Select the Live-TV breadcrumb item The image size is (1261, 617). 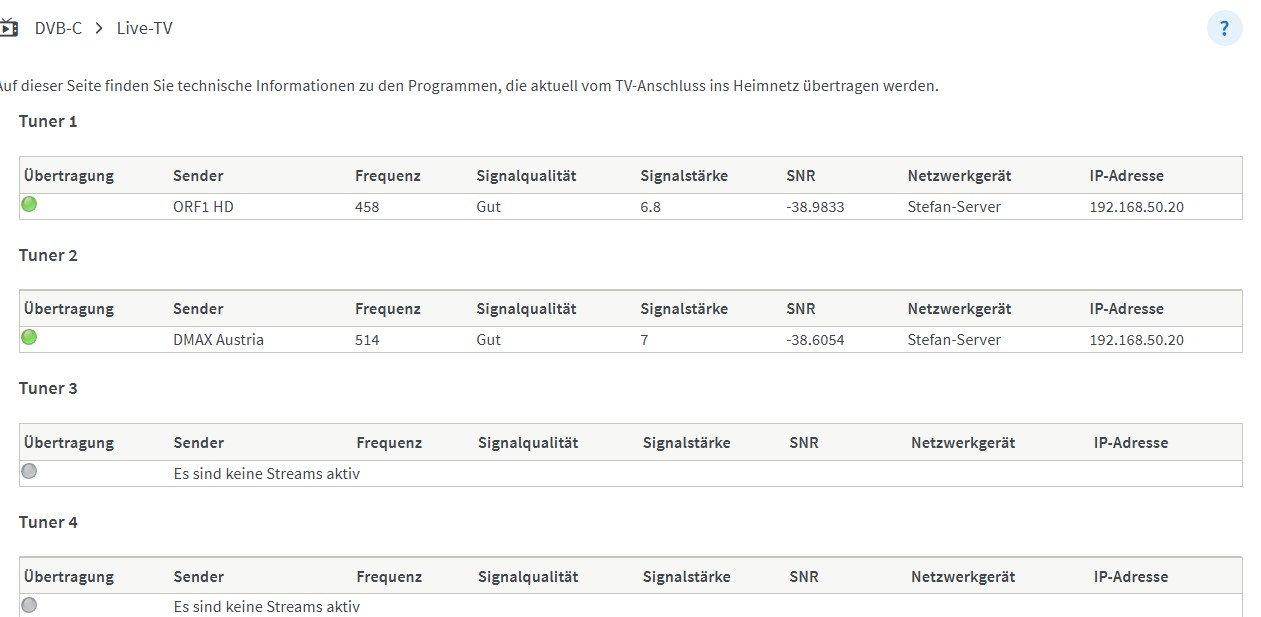(x=144, y=28)
